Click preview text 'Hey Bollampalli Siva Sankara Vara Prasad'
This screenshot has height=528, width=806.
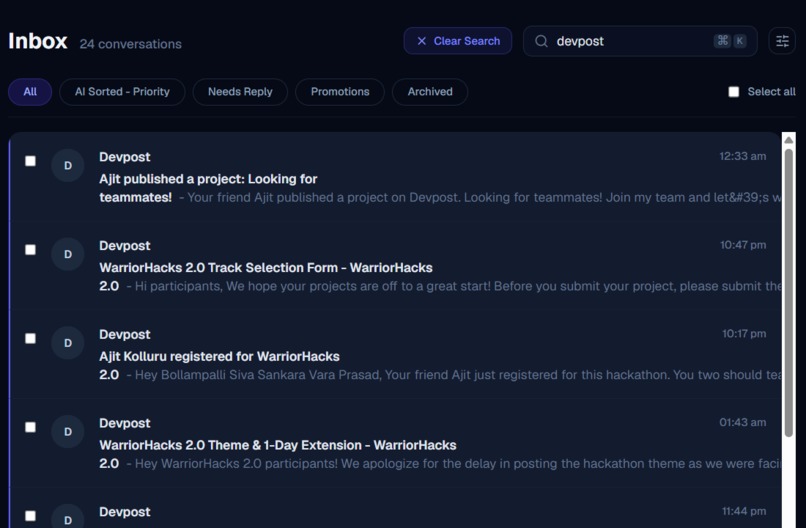point(258,375)
